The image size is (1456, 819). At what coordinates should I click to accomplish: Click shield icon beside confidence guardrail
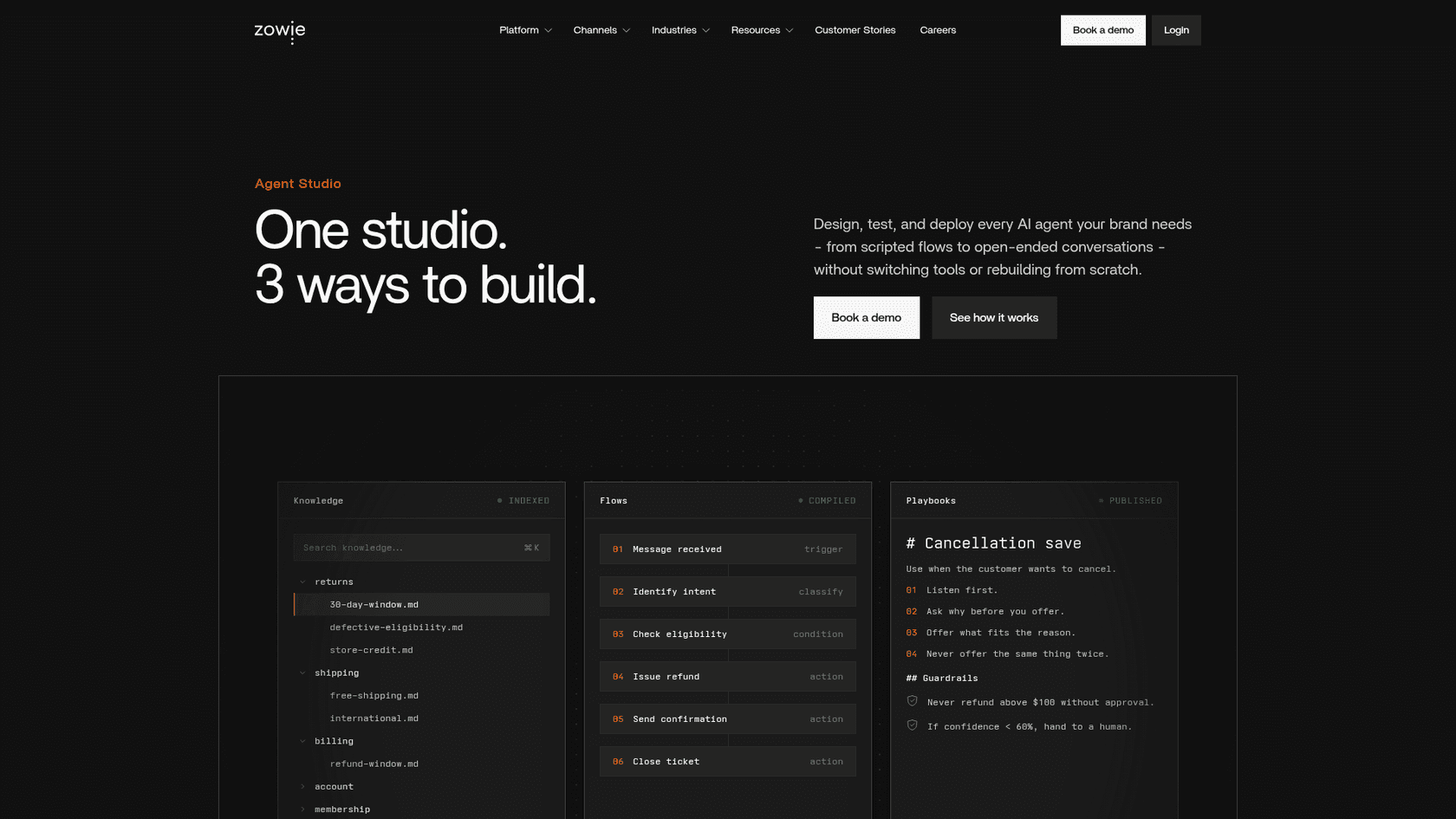click(912, 725)
